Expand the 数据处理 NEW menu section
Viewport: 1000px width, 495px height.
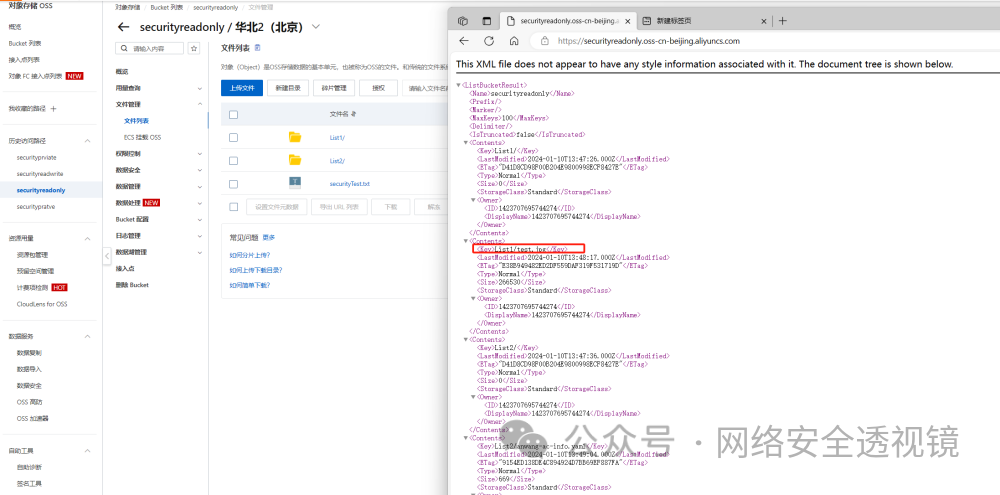coord(200,203)
